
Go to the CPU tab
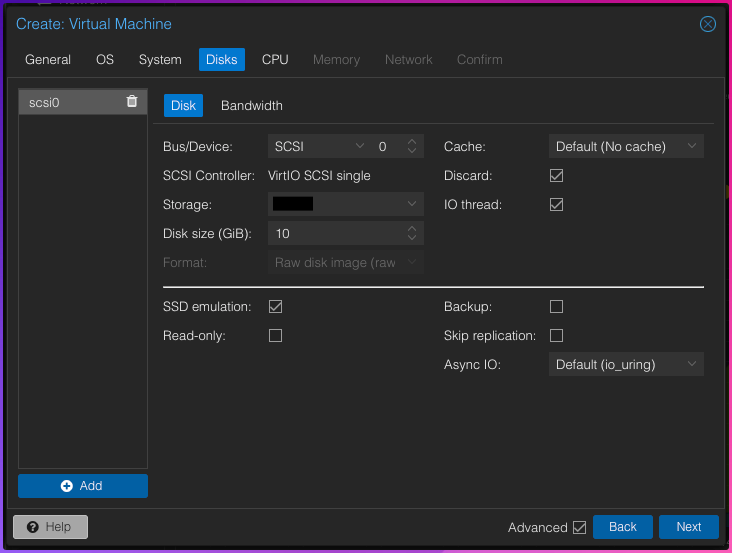(275, 60)
